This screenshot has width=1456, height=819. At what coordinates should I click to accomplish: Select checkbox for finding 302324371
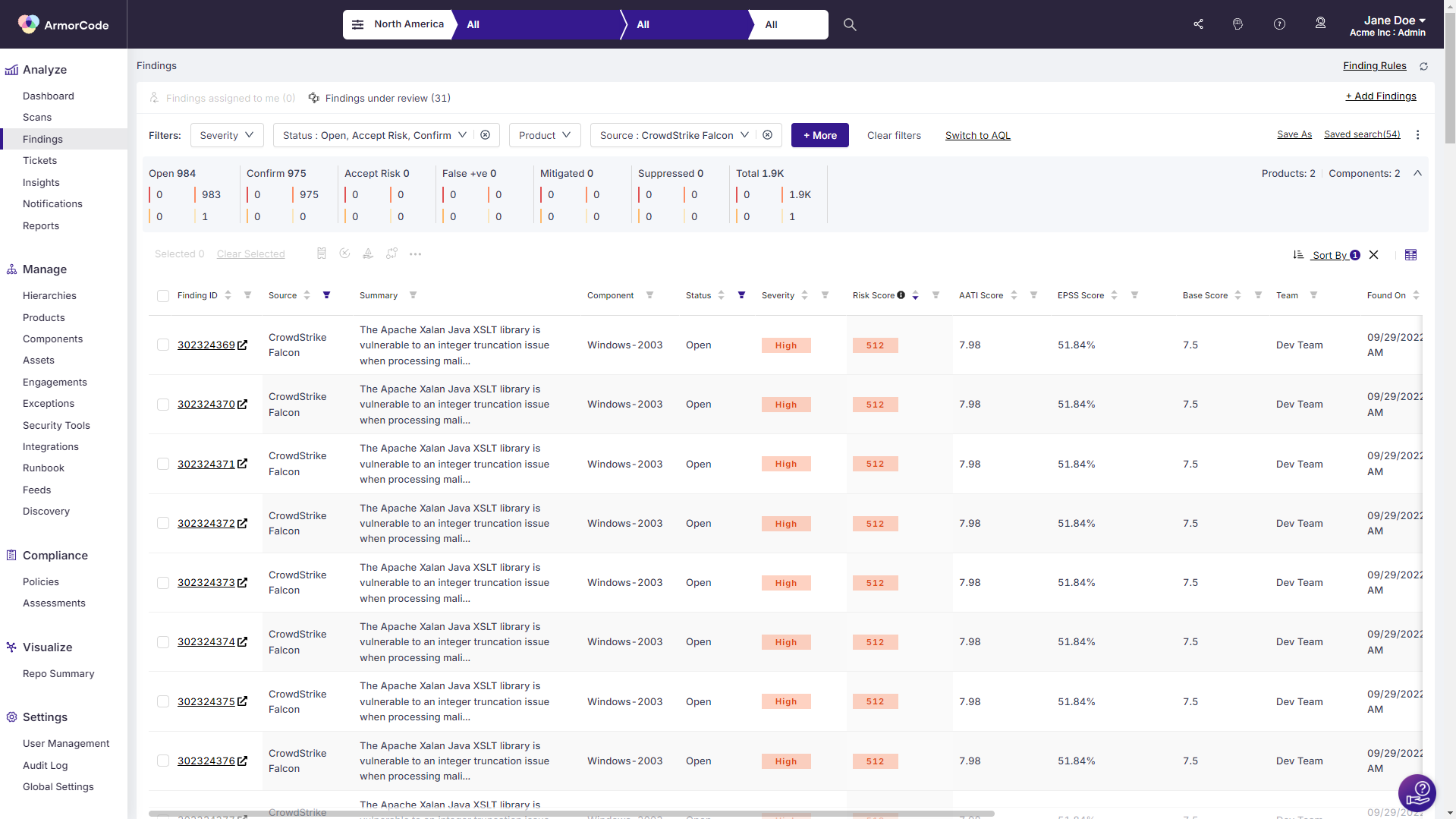[163, 464]
